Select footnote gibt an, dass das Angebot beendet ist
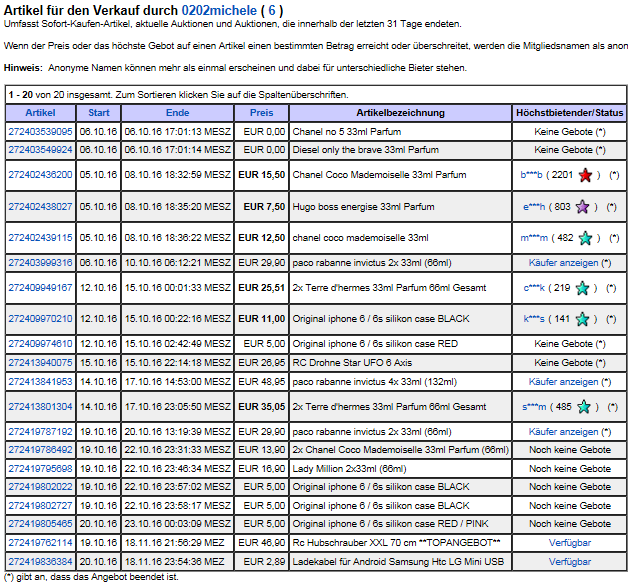 pyautogui.click(x=97, y=577)
